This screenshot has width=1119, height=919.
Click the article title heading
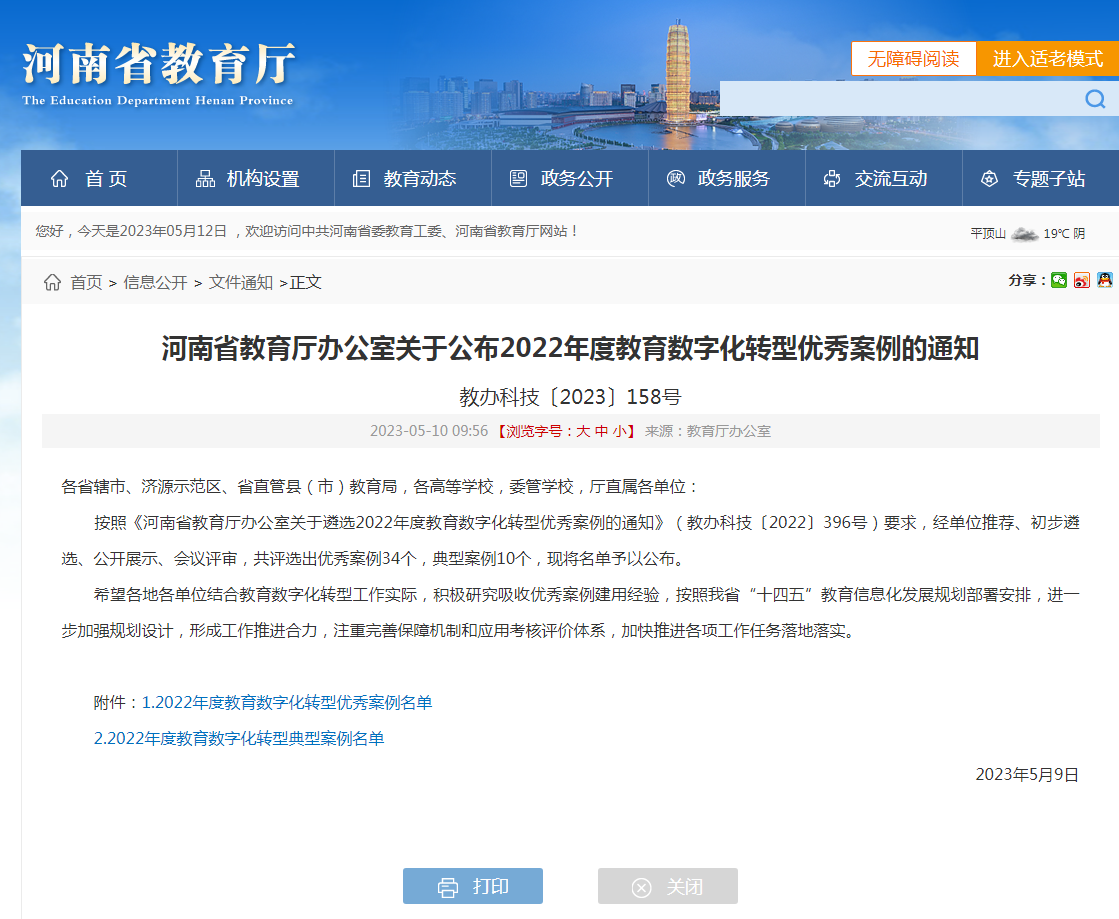click(x=570, y=348)
